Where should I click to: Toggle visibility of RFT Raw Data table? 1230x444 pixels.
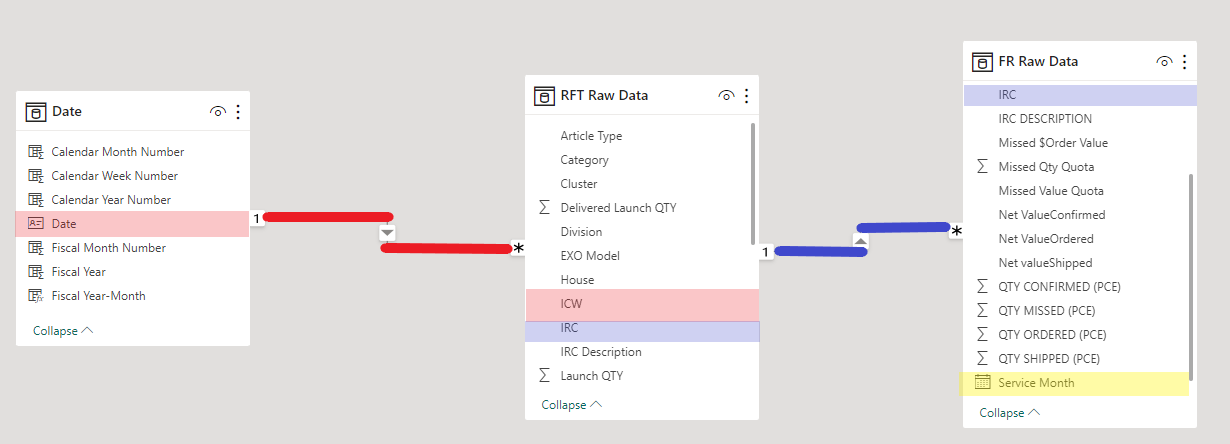coord(726,96)
